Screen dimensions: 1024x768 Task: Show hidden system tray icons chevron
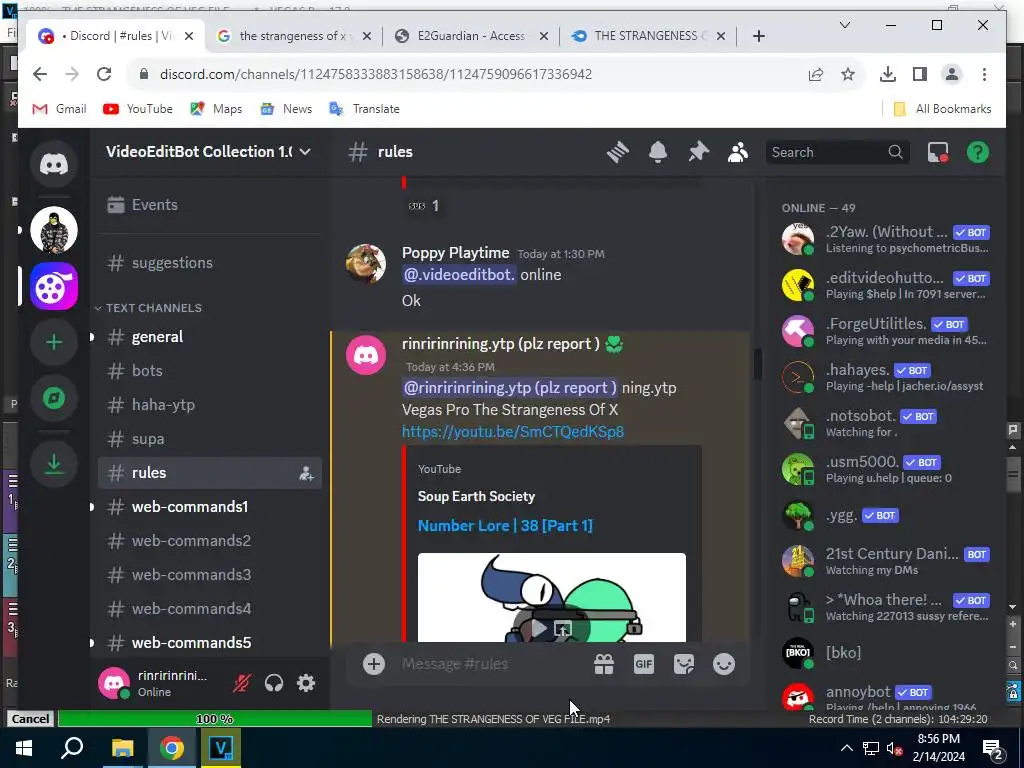click(x=846, y=748)
